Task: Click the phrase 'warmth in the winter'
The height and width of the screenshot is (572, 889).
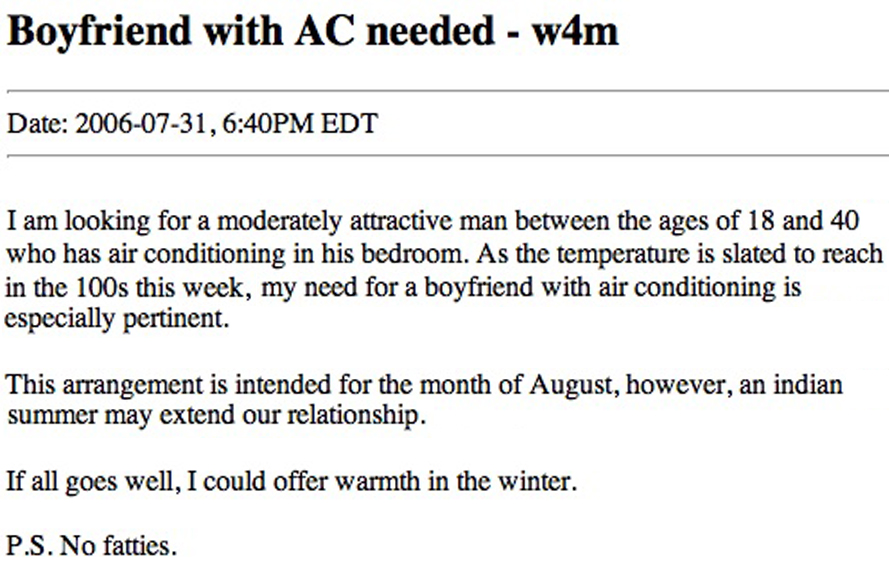Action: pos(456,482)
